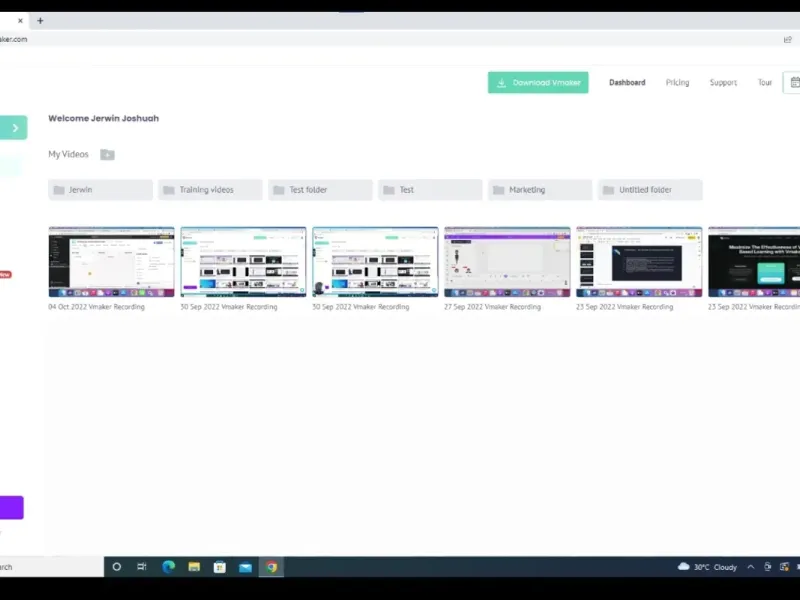
Task: Open Microsoft Store from the taskbar
Action: click(x=220, y=567)
